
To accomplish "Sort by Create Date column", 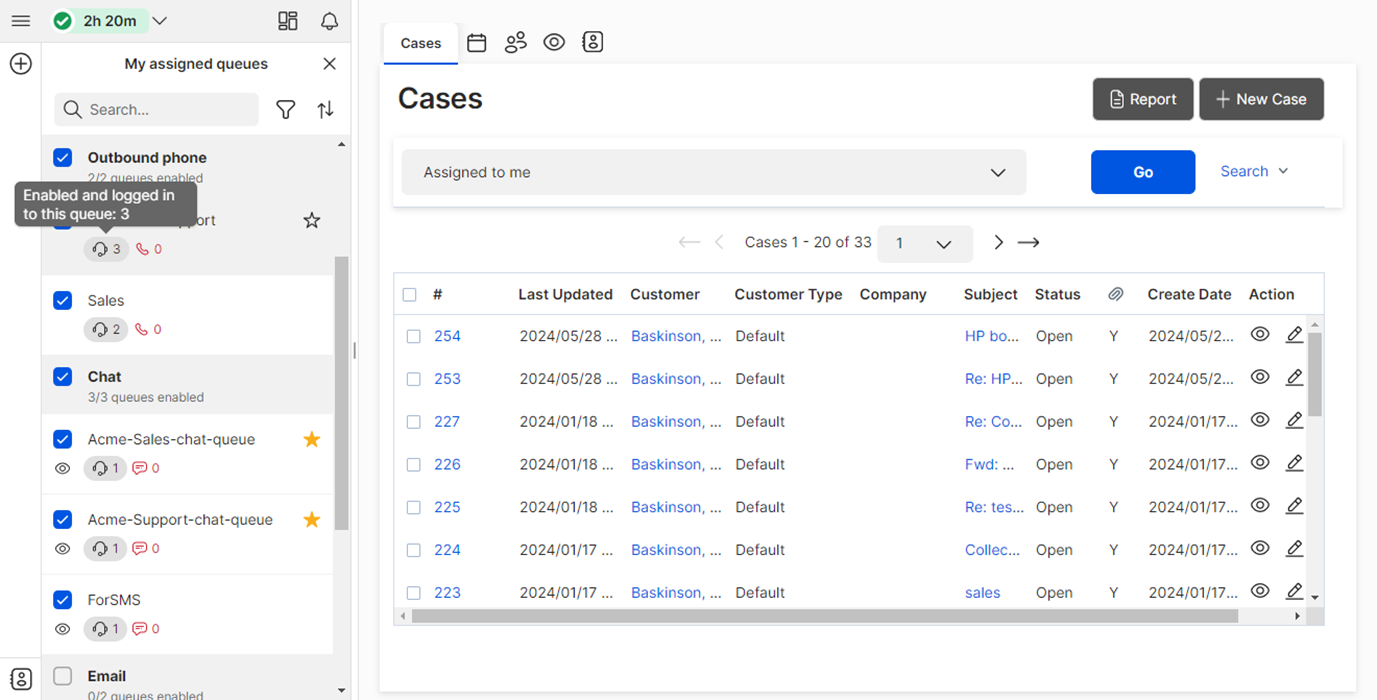I will click(x=1189, y=294).
